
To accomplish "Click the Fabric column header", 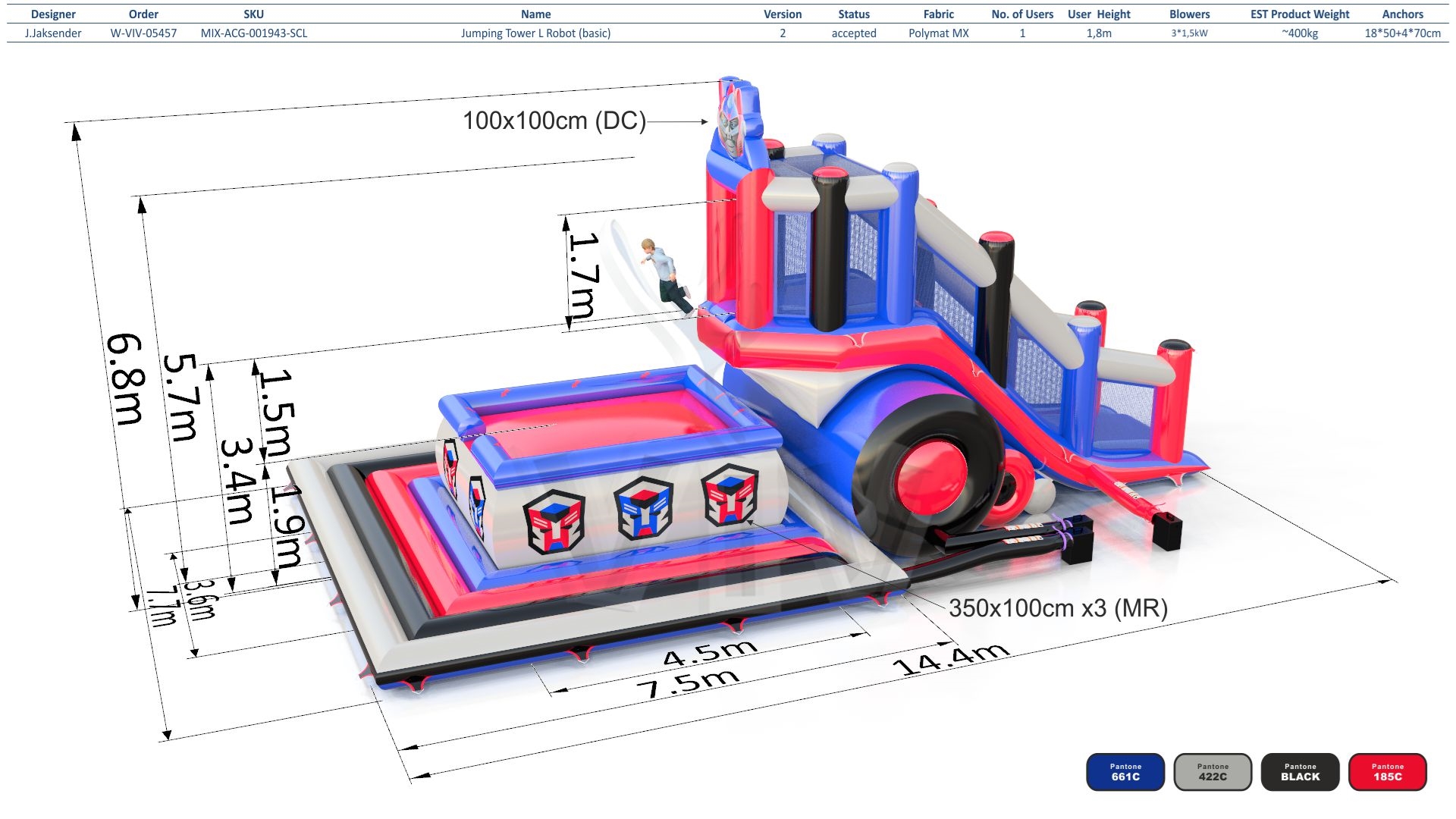I will tap(939, 14).
